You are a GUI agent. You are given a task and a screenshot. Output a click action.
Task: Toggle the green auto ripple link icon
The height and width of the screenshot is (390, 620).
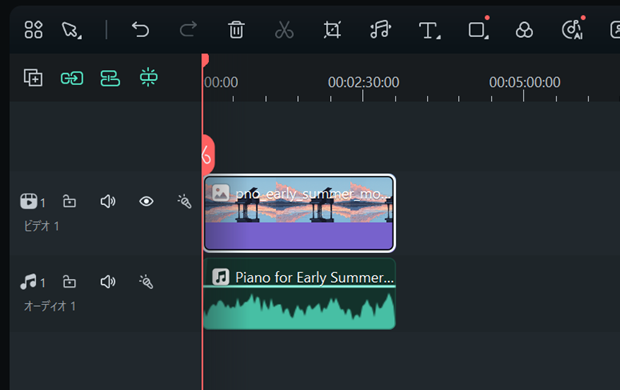[72, 78]
